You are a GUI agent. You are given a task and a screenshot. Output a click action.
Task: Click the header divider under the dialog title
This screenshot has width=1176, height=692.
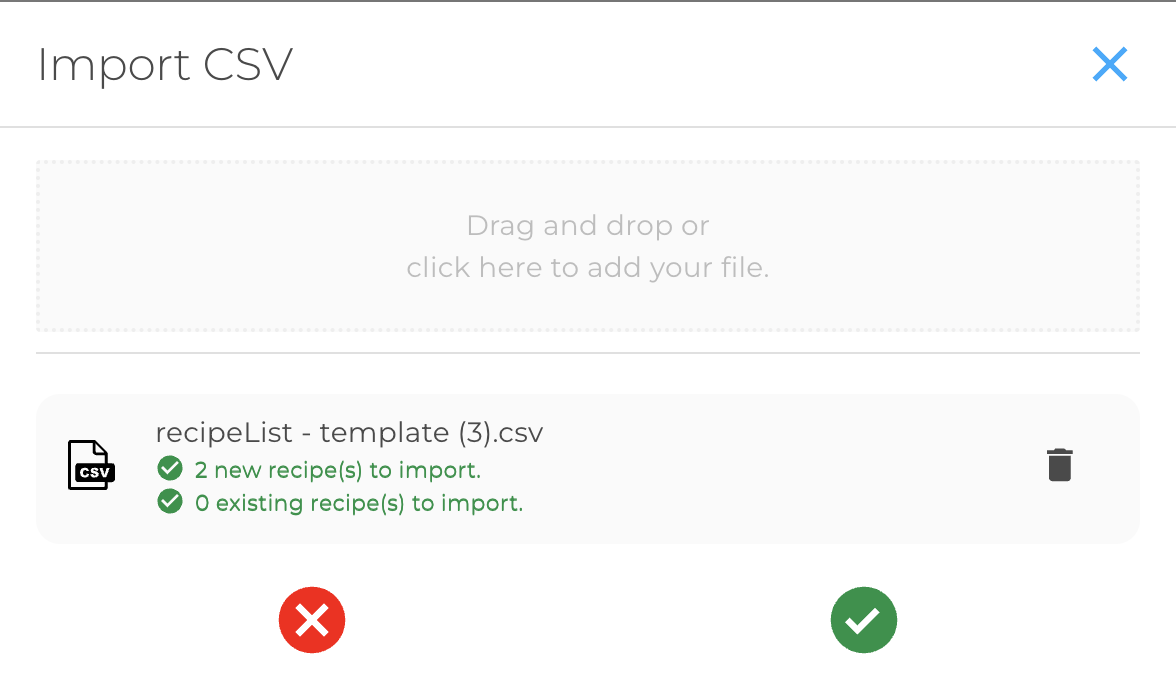click(x=587, y=127)
